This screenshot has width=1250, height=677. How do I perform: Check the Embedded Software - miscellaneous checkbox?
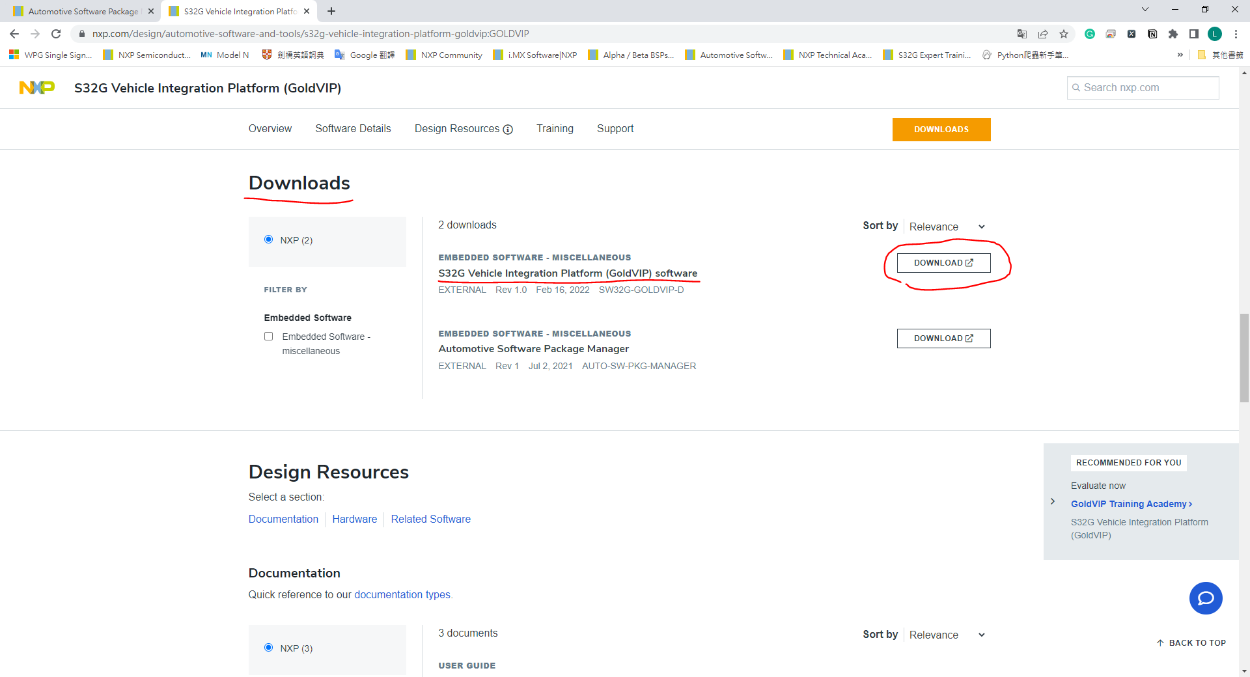268,337
